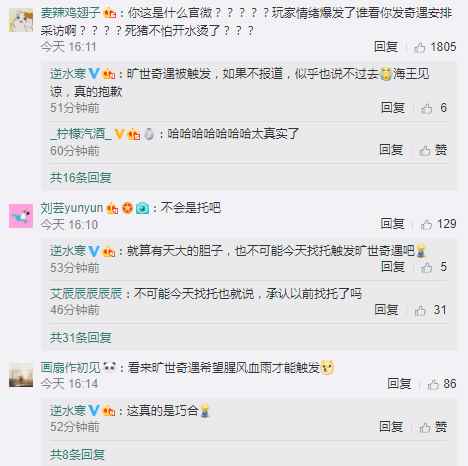Toggle like on 逆水寒's 53分钟前 reply
Screen dimensions: 468x466
(x=433, y=267)
